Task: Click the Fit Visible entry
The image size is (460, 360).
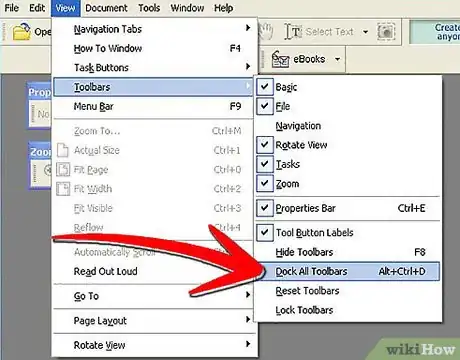Action: 153,208
